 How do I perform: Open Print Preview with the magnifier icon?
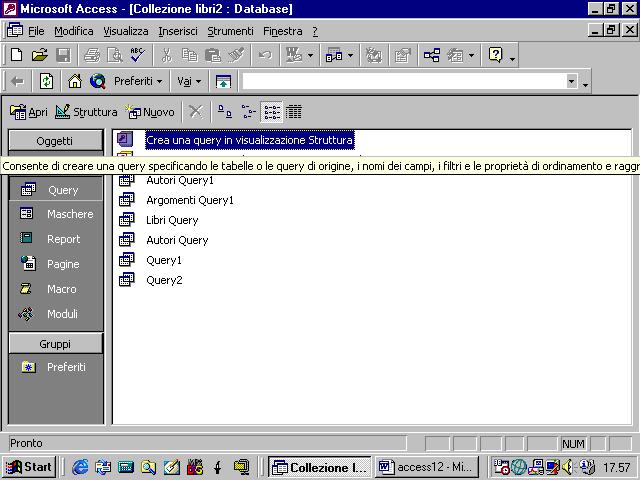[115, 55]
